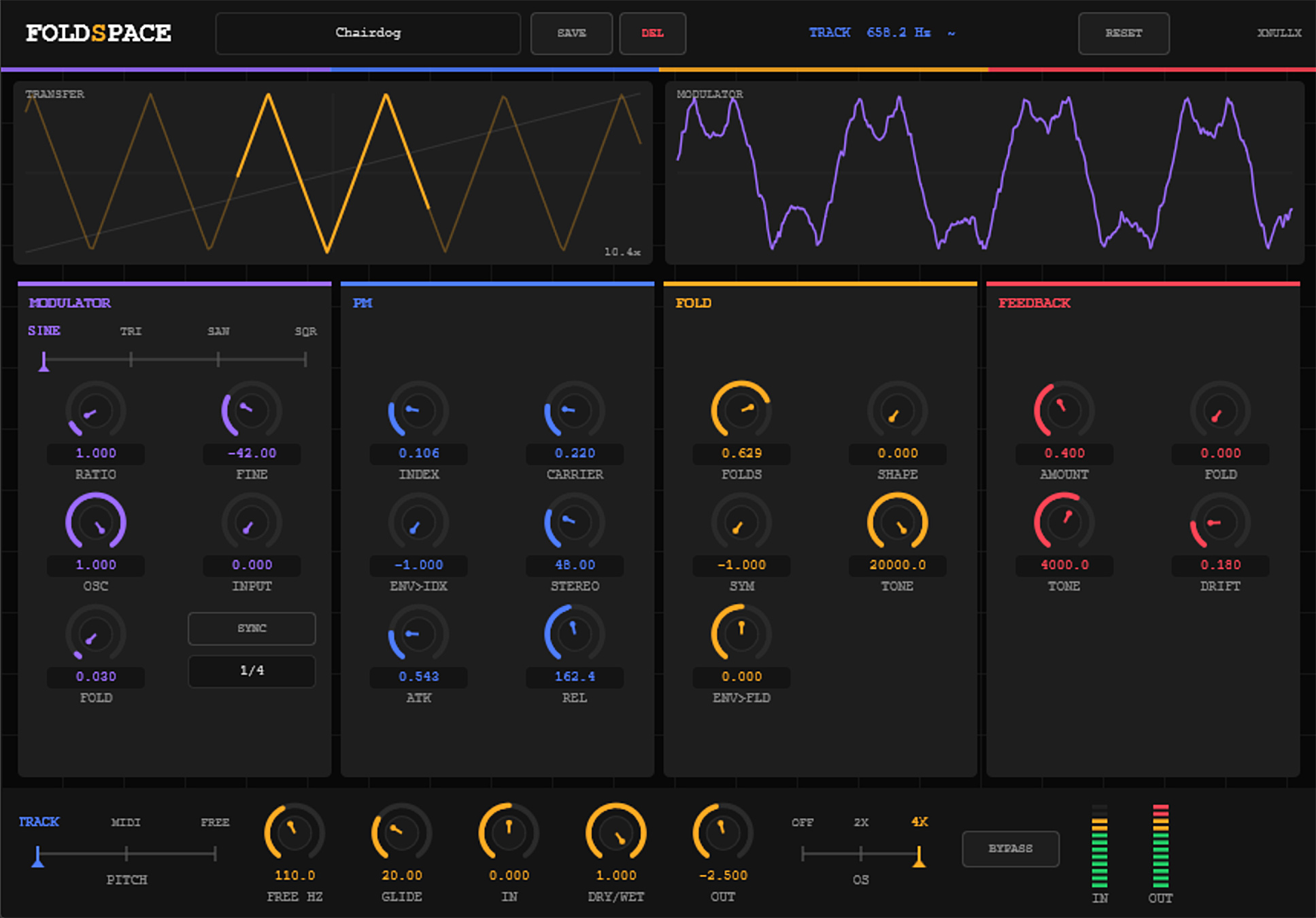Click the Feedback TONE knob
1316x918 pixels.
pos(1064,522)
